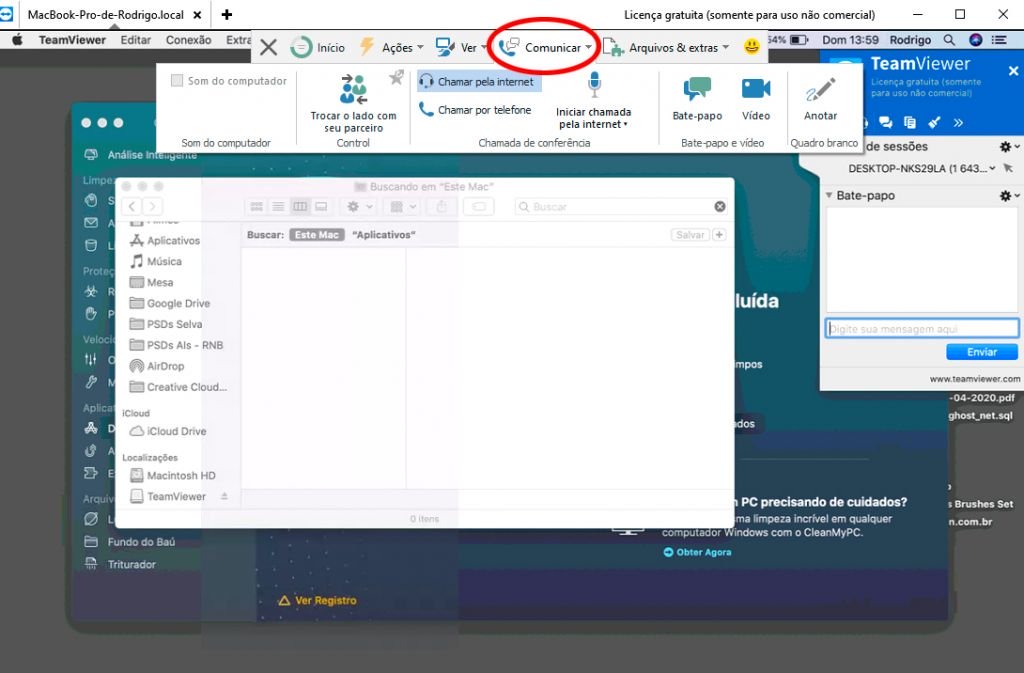Open the Comunicar dropdown menu
1024x673 pixels.
click(545, 48)
